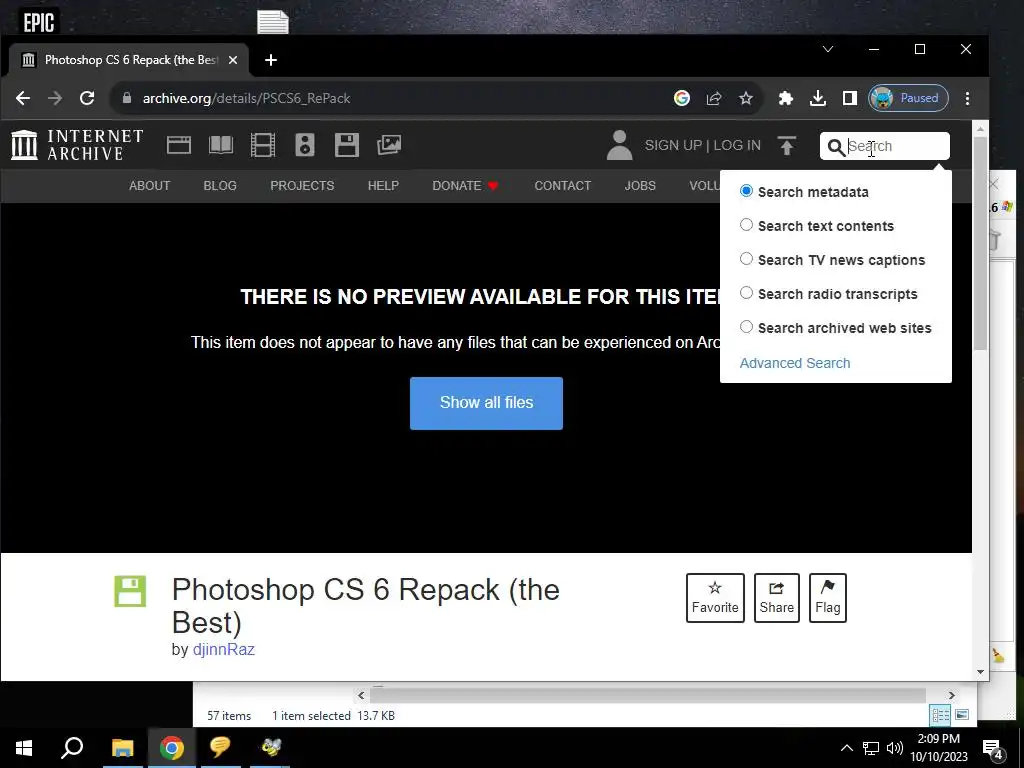Switch File Explorer to details view icon
The image size is (1024, 768).
pyautogui.click(x=941, y=715)
